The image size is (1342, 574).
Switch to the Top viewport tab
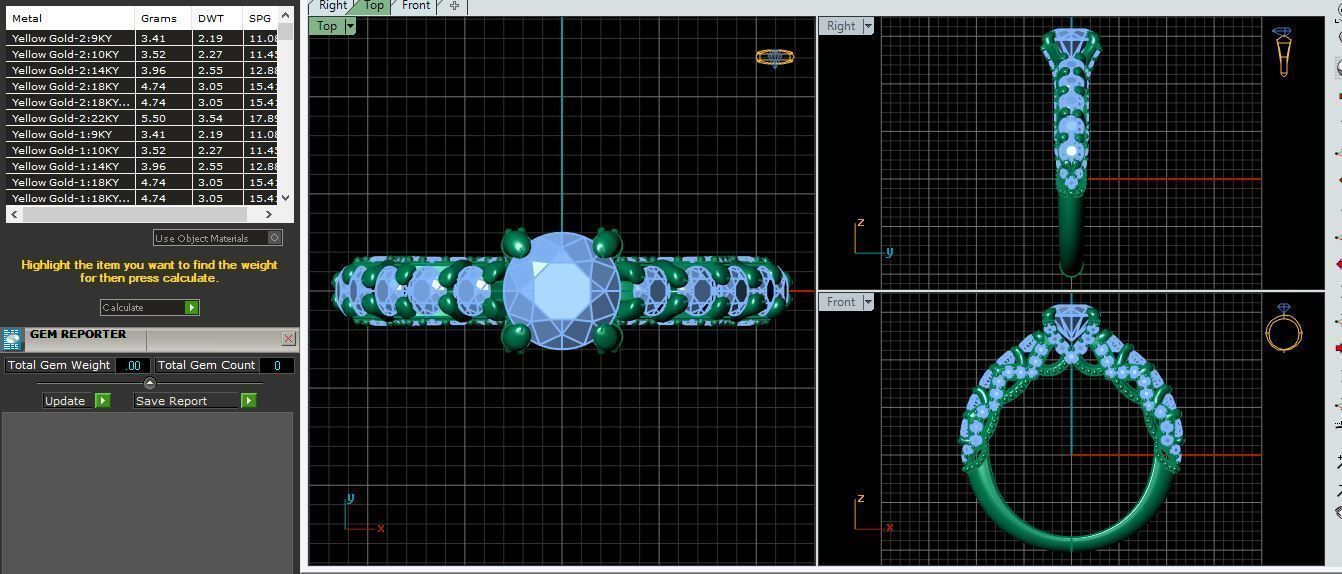tap(373, 6)
